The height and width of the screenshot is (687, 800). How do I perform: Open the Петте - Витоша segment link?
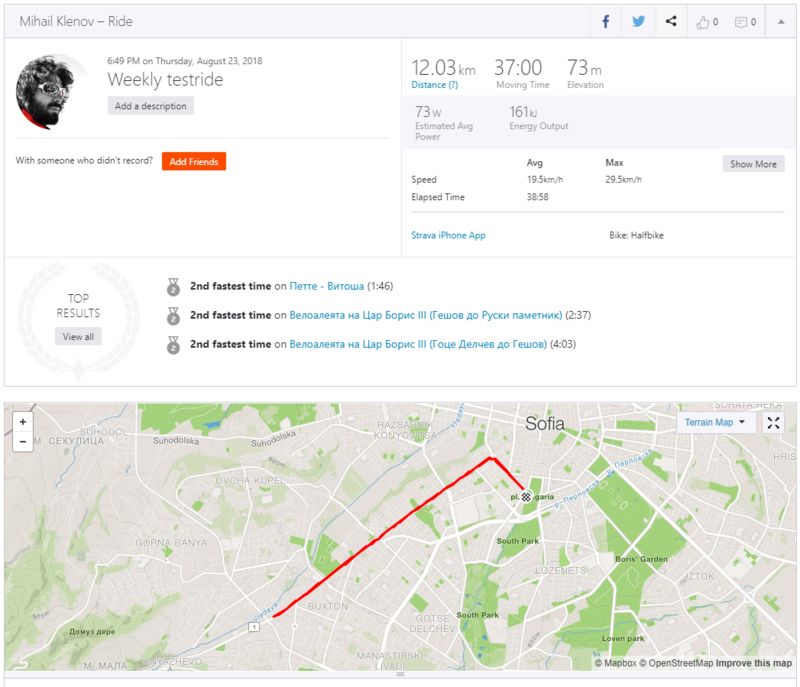(x=327, y=286)
